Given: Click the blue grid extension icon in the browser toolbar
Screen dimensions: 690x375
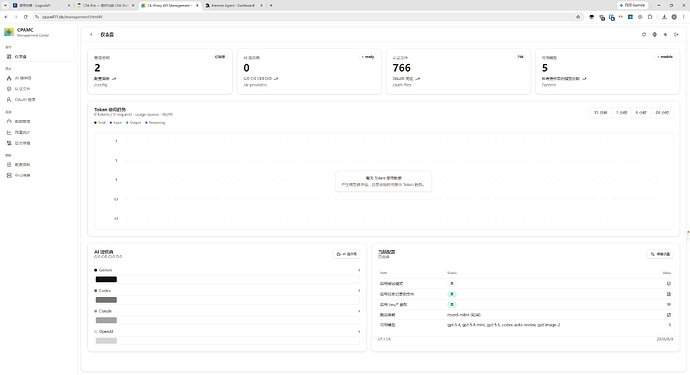Looking at the screenshot, I should pos(630,17).
